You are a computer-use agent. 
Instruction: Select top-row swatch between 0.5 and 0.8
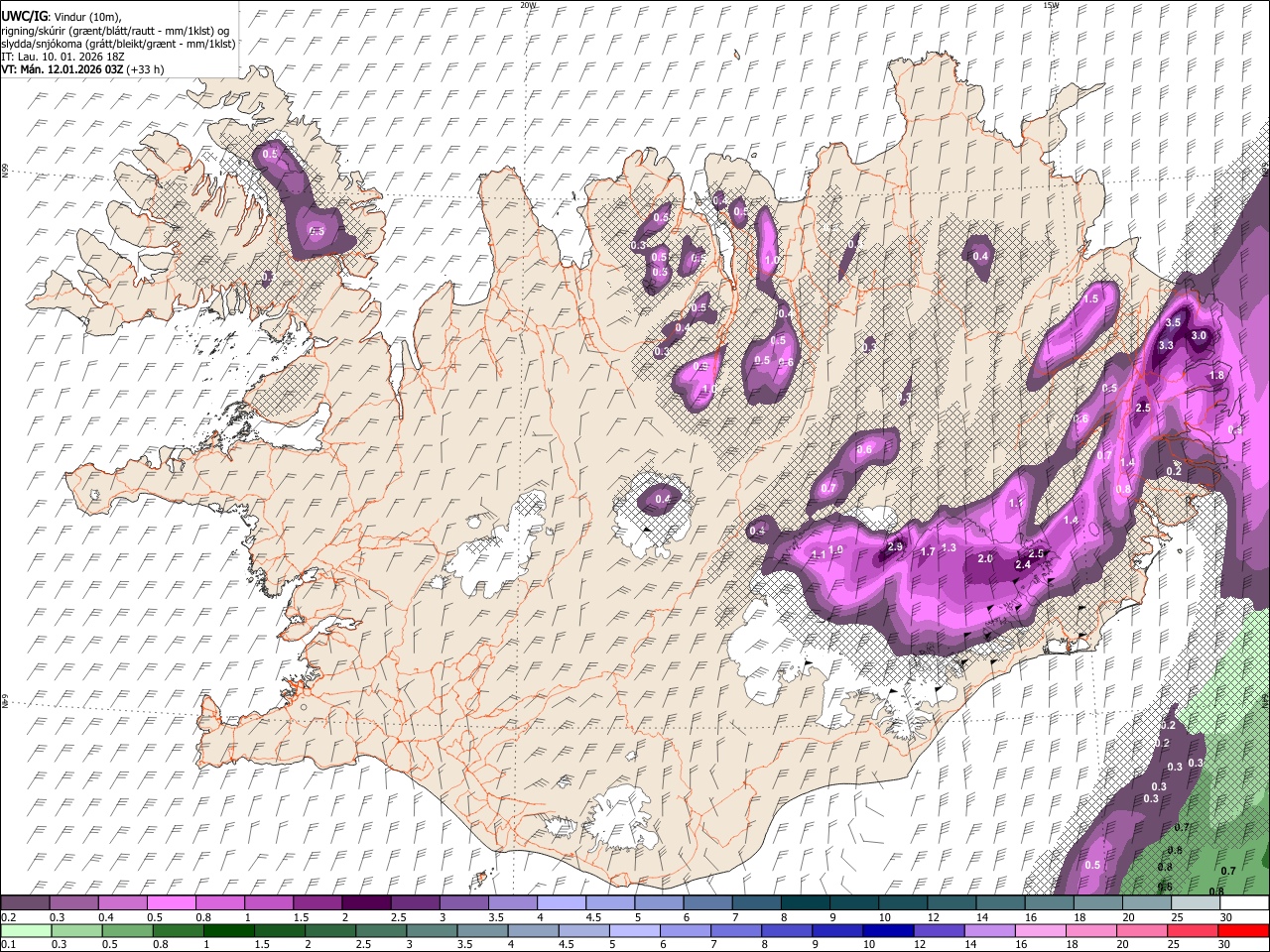(x=171, y=903)
